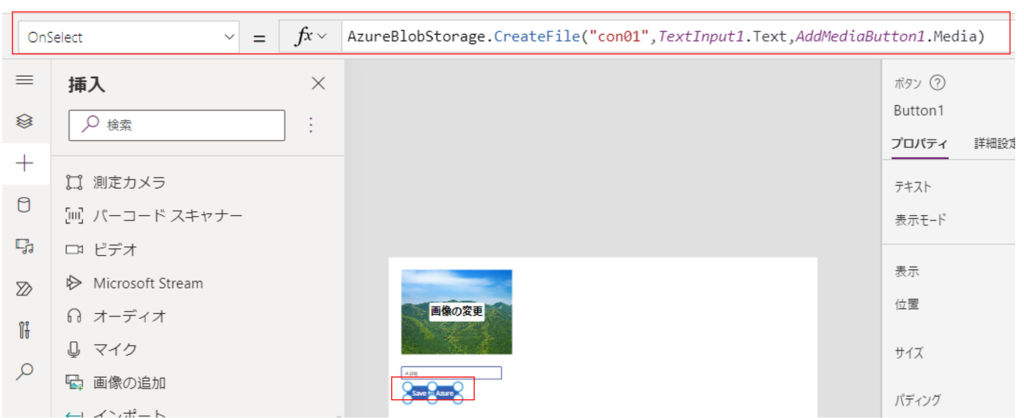Open the Media icon in left rail
This screenshot has width=1024, height=418.
click(25, 246)
